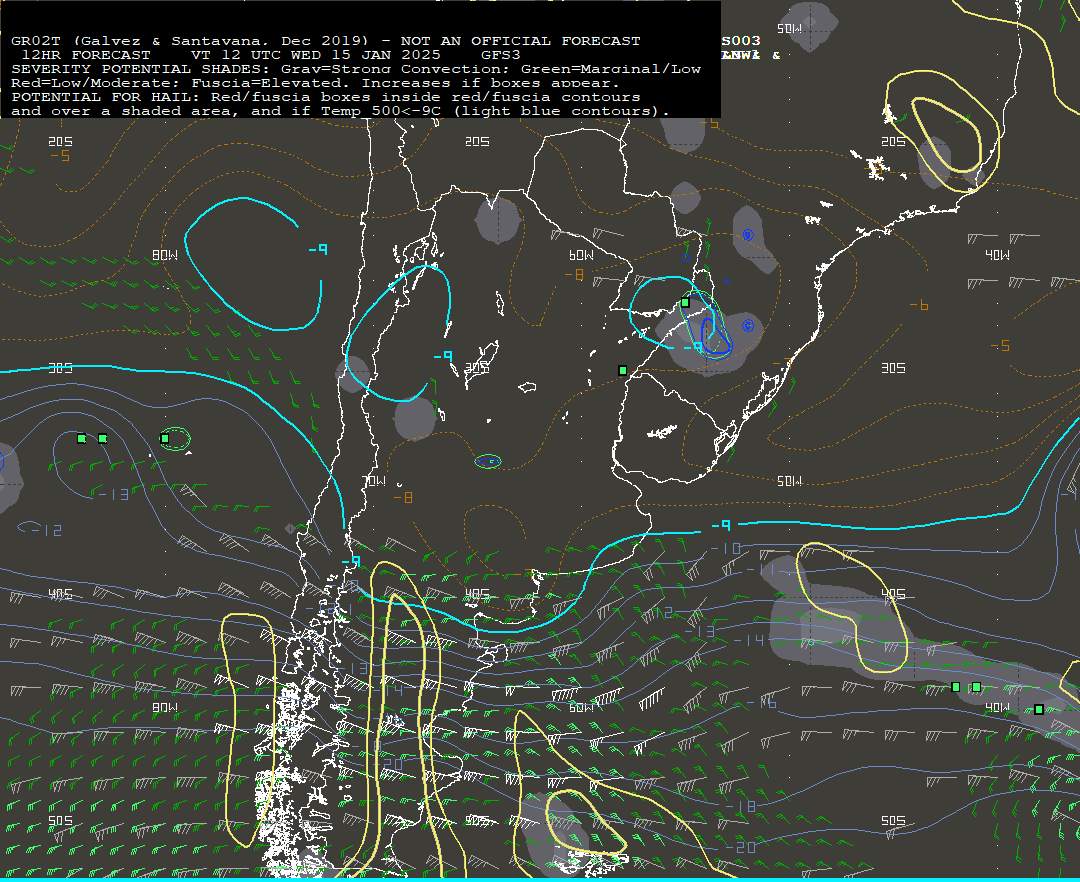This screenshot has width=1080, height=882.
Task: Click the 'GFS3' model label
Action: pyautogui.click(x=501, y=55)
